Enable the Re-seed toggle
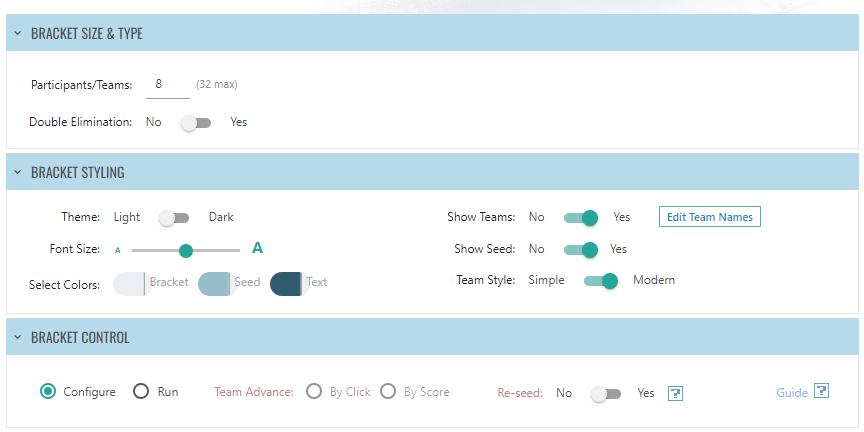The width and height of the screenshot is (864, 432). 605,393
